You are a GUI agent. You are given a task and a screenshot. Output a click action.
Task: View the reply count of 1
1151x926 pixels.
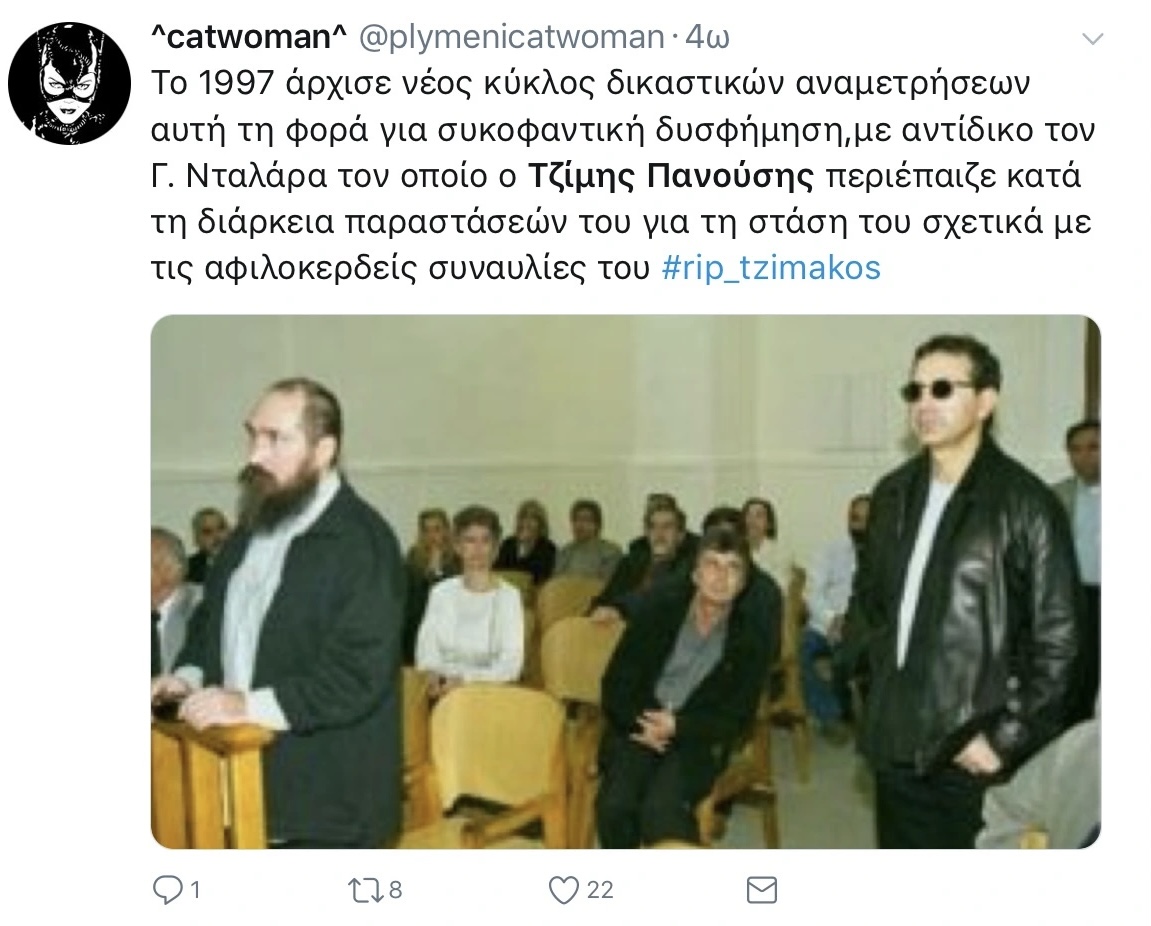coord(195,890)
